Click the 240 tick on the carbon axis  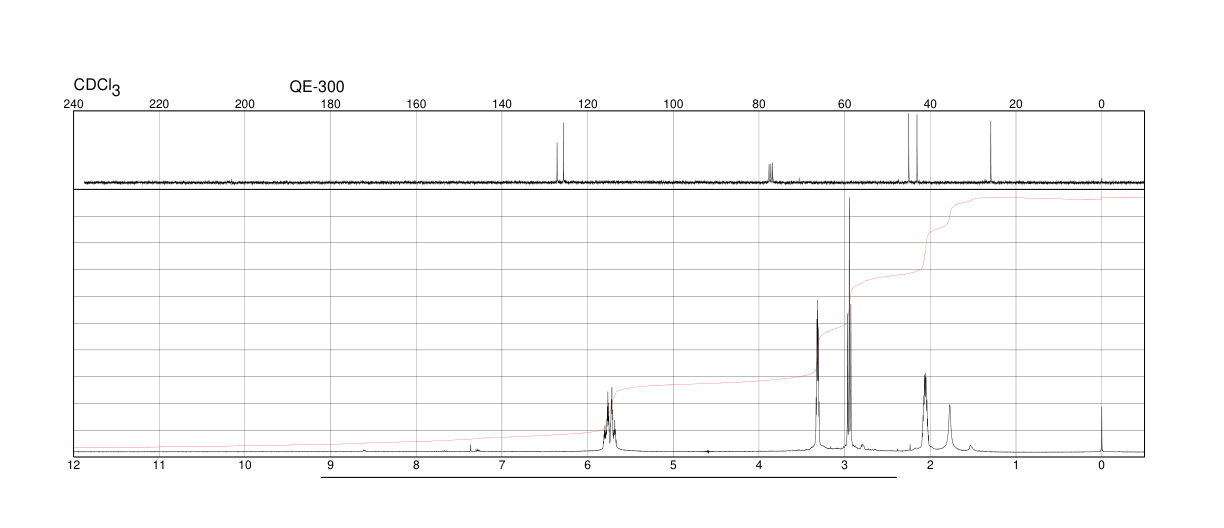pos(73,105)
